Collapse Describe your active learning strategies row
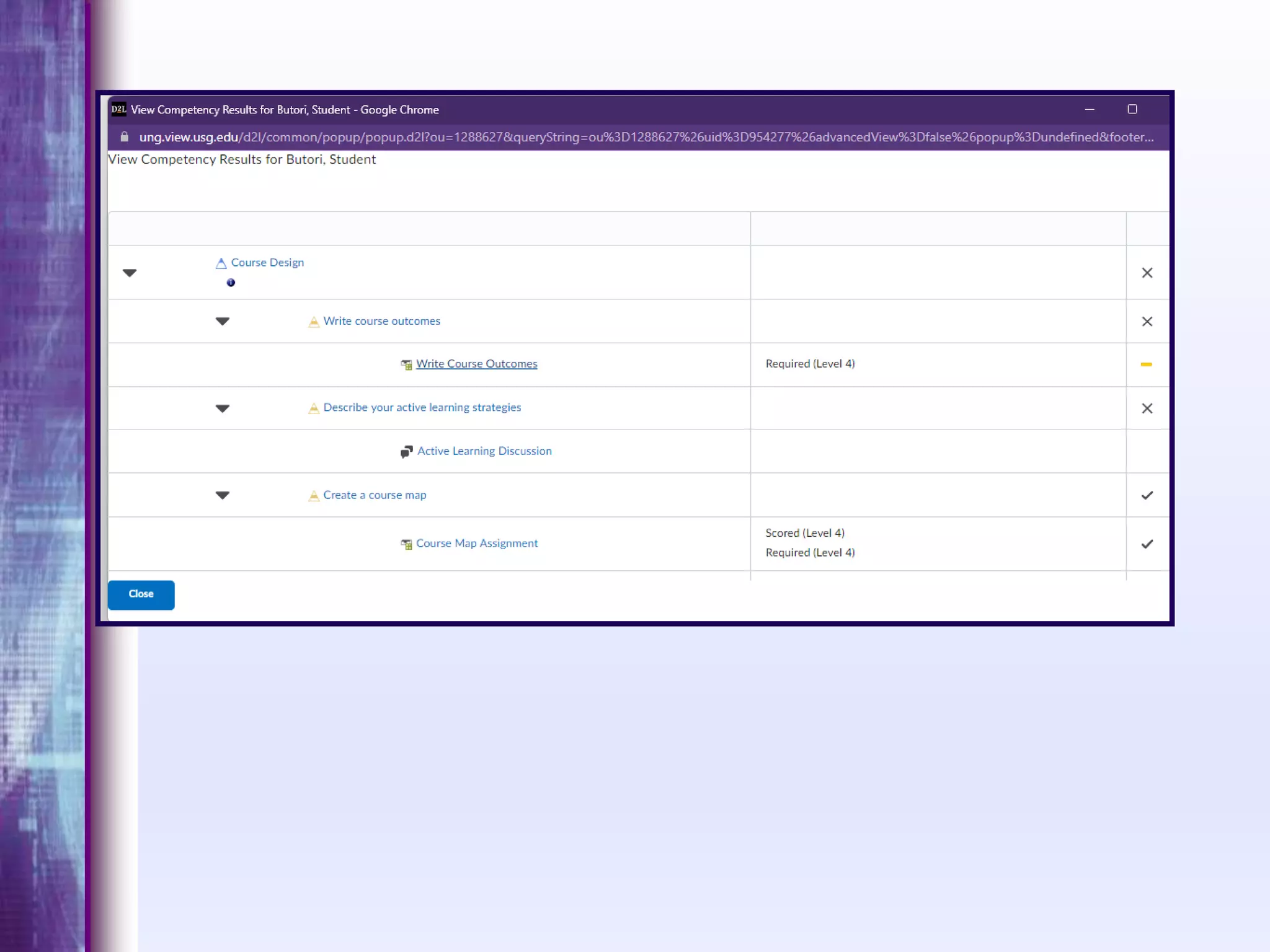Viewport: 1270px width, 952px height. click(223, 408)
